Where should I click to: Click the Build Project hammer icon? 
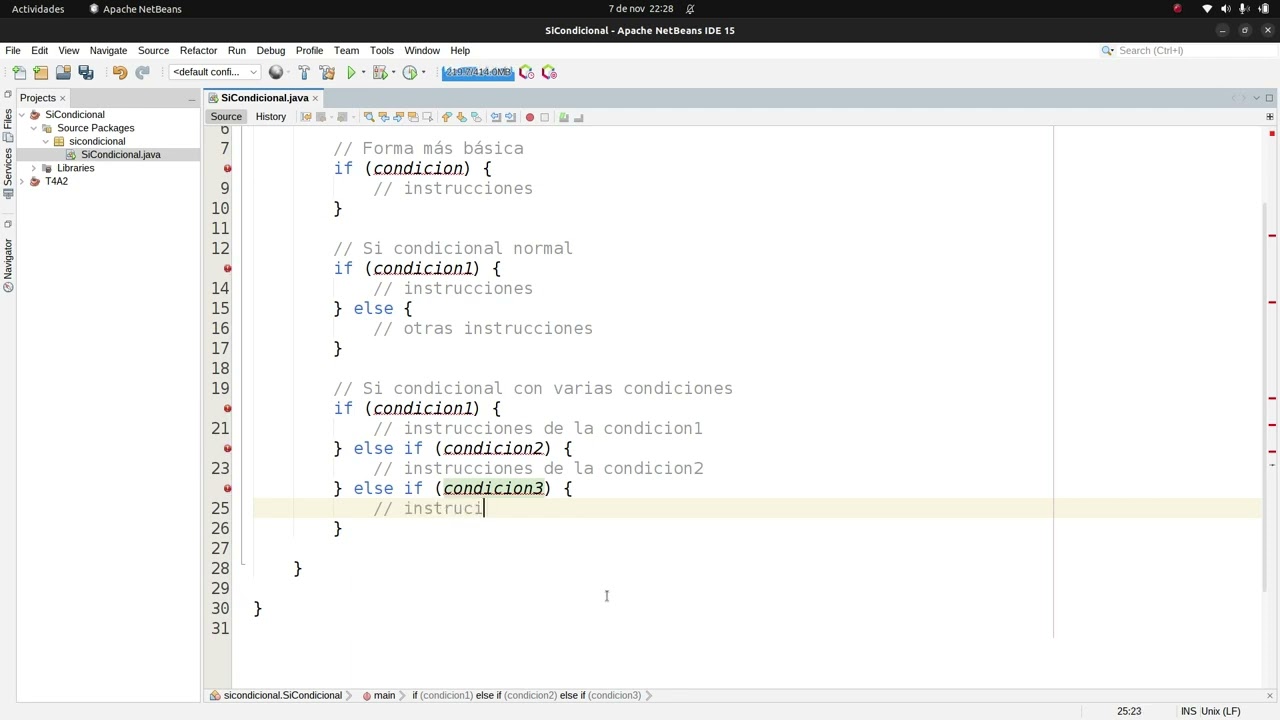tap(304, 72)
